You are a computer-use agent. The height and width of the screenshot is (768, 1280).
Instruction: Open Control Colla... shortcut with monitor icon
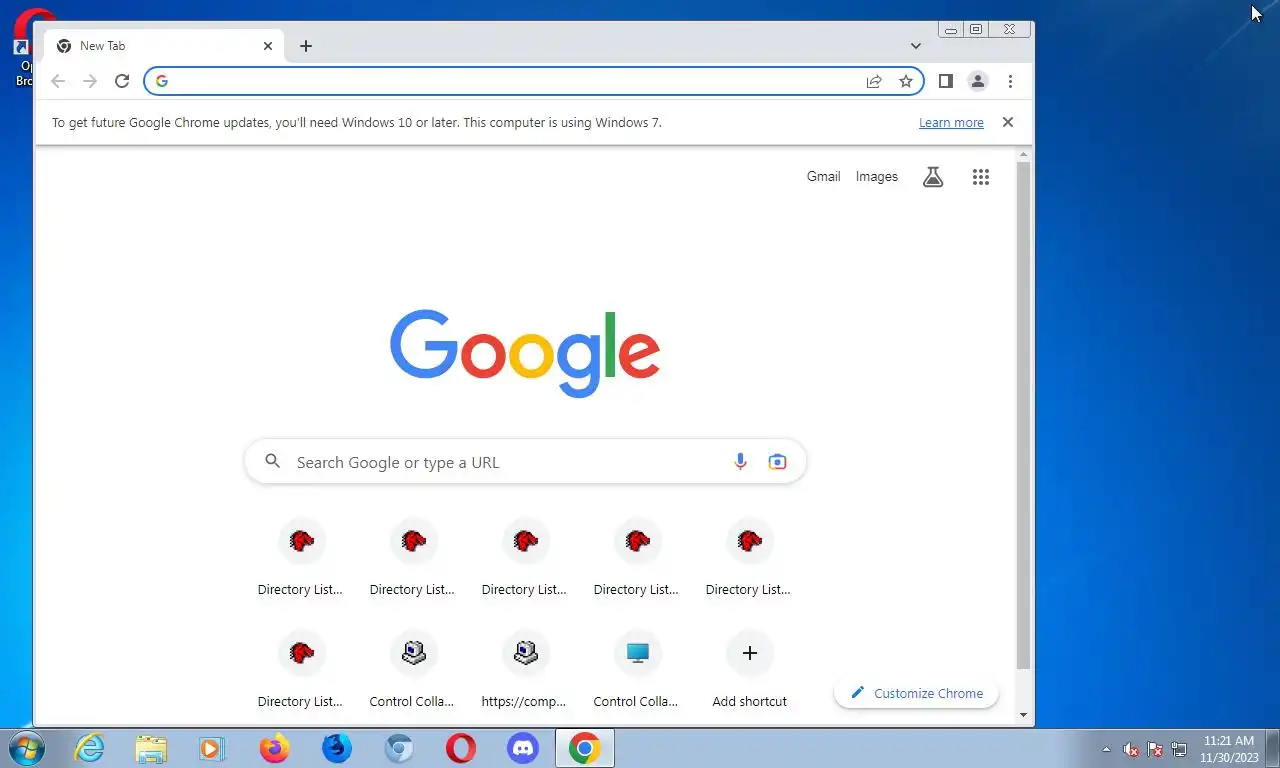[637, 669]
